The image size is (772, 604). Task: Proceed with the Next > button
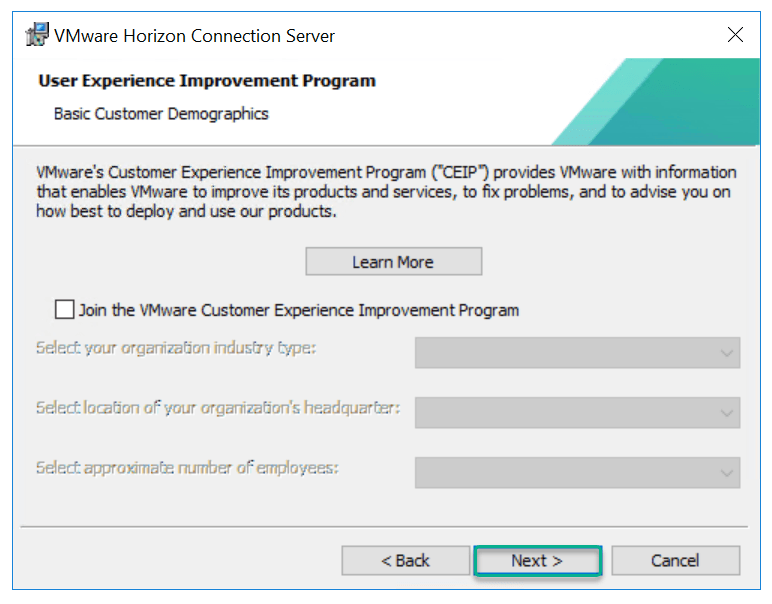pyautogui.click(x=537, y=560)
